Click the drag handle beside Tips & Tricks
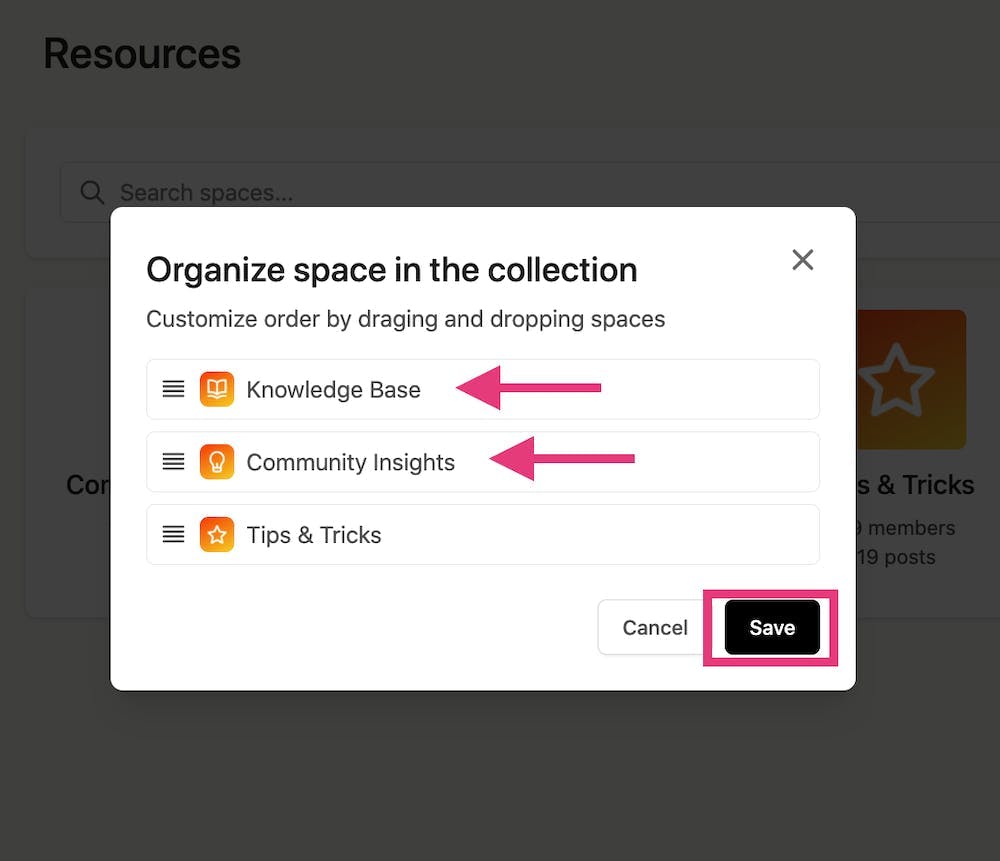This screenshot has width=1000, height=861. pyautogui.click(x=172, y=535)
